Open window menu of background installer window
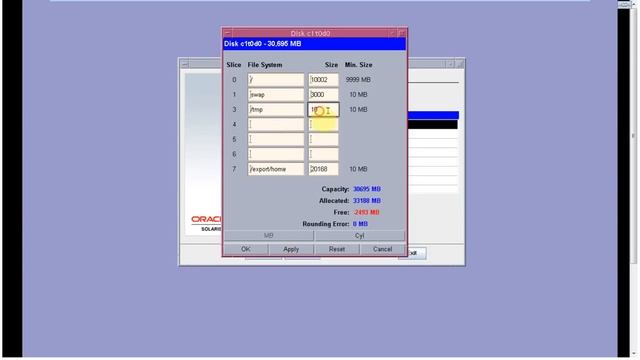The image size is (640, 360). (x=184, y=64)
